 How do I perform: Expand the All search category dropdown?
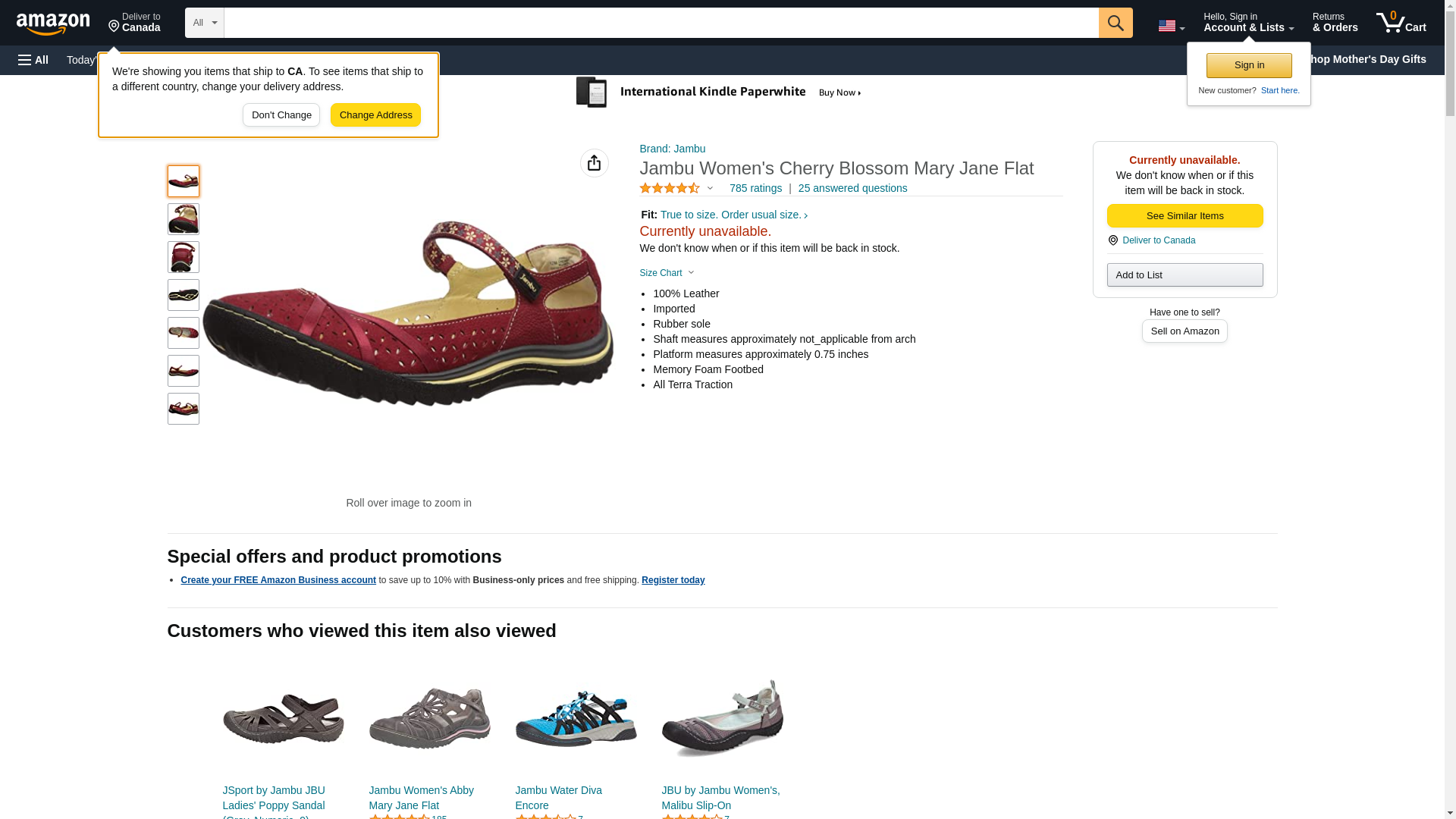point(204,23)
